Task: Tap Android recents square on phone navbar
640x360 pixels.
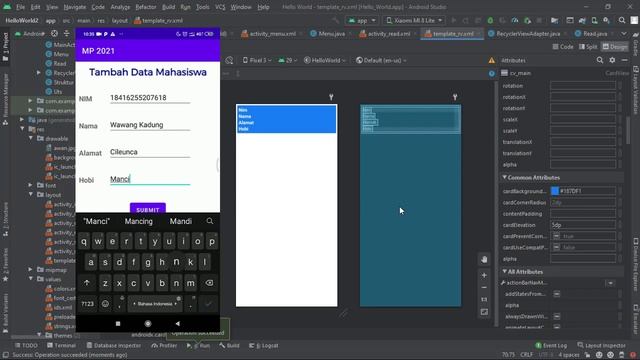Action: click(118, 323)
